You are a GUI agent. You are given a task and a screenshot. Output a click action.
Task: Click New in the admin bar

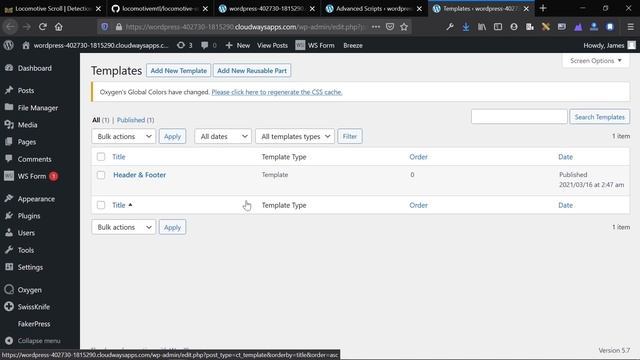[238, 45]
